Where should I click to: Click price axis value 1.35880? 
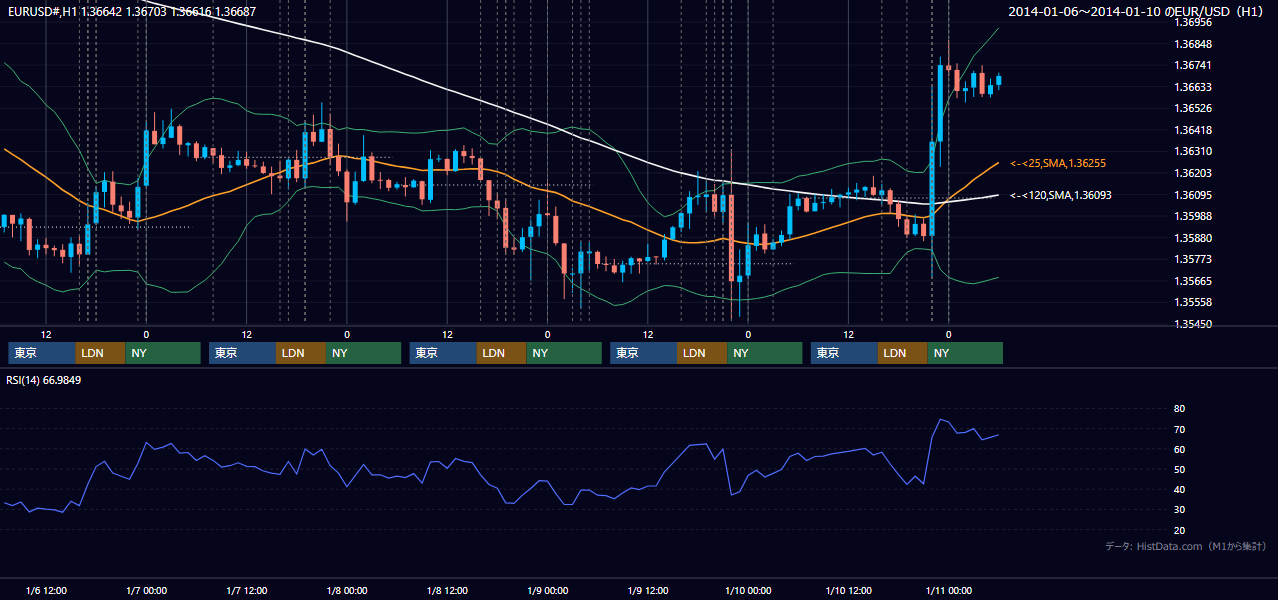coord(1192,238)
